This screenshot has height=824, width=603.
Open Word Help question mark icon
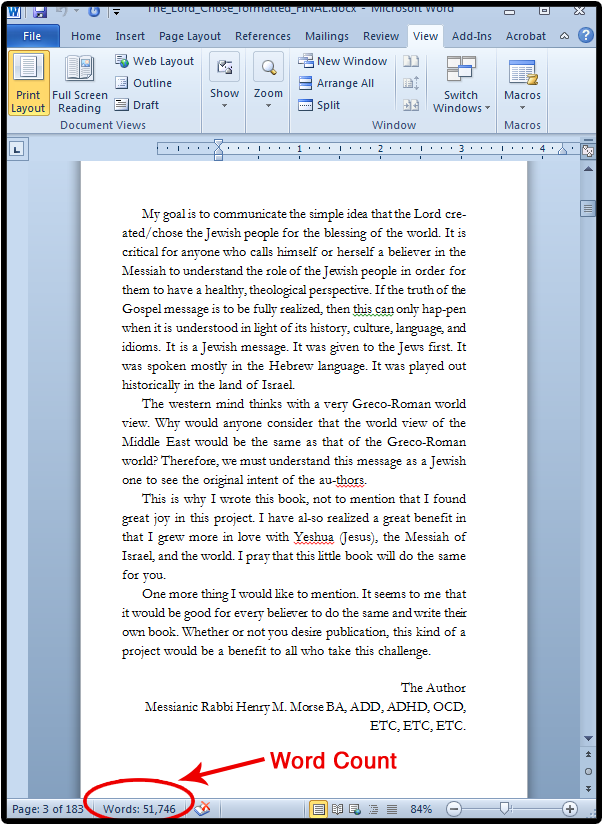tap(586, 36)
